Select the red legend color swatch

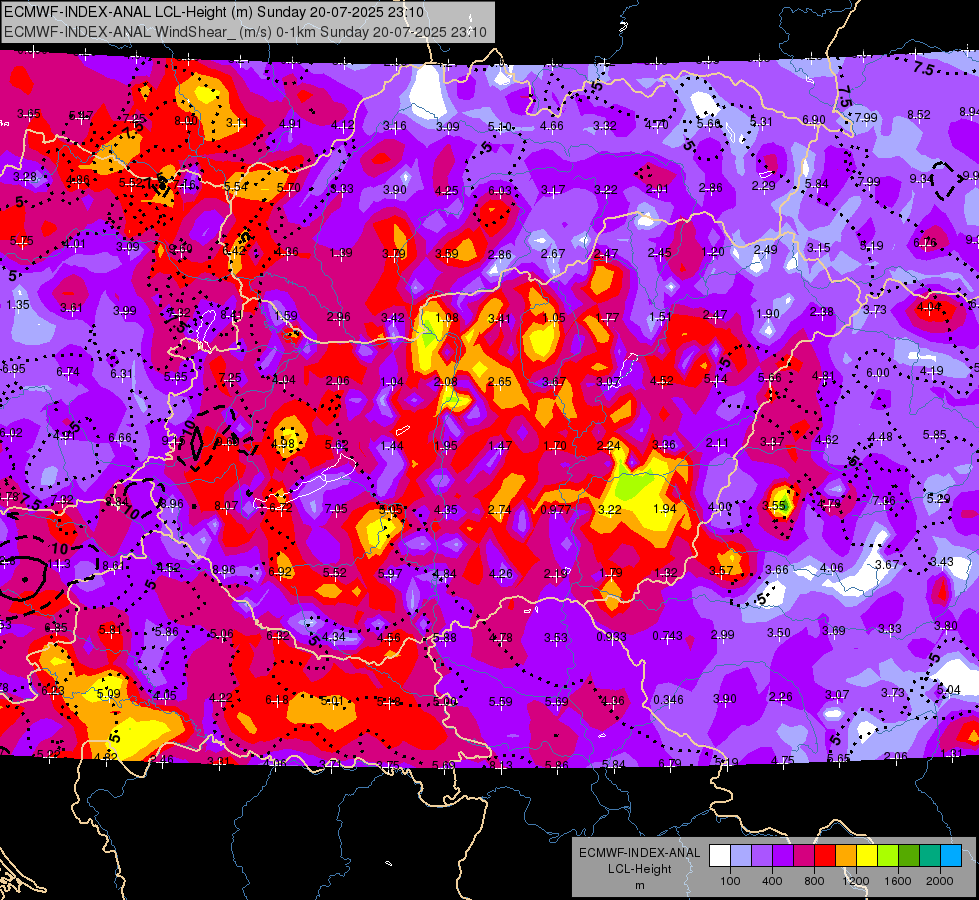click(x=825, y=856)
